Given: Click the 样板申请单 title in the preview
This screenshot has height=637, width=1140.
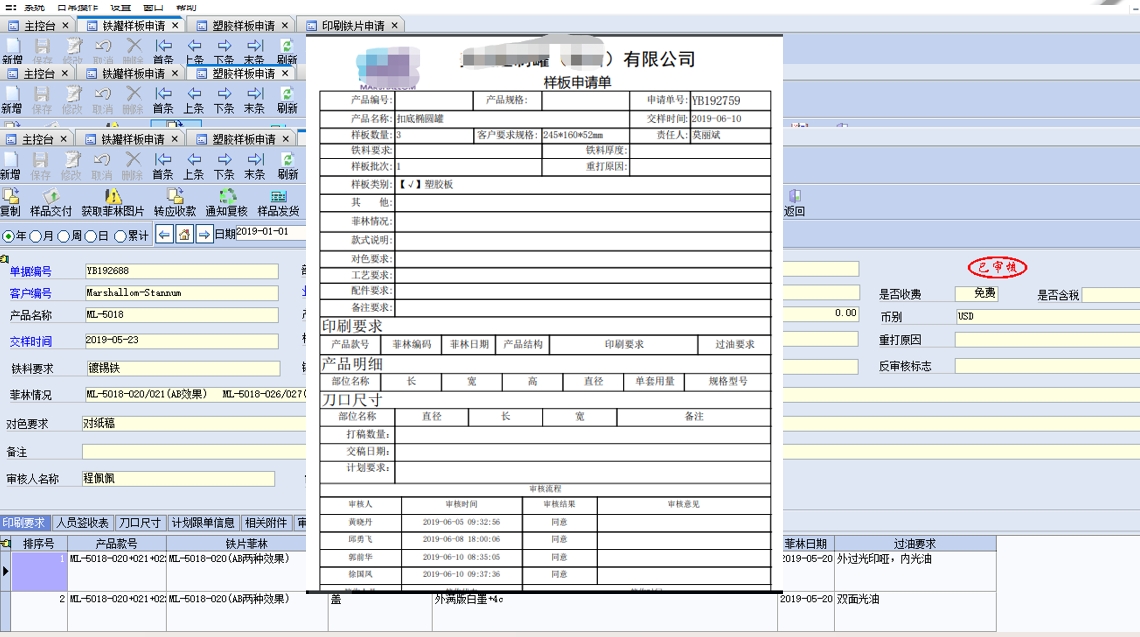Looking at the screenshot, I should (x=577, y=82).
